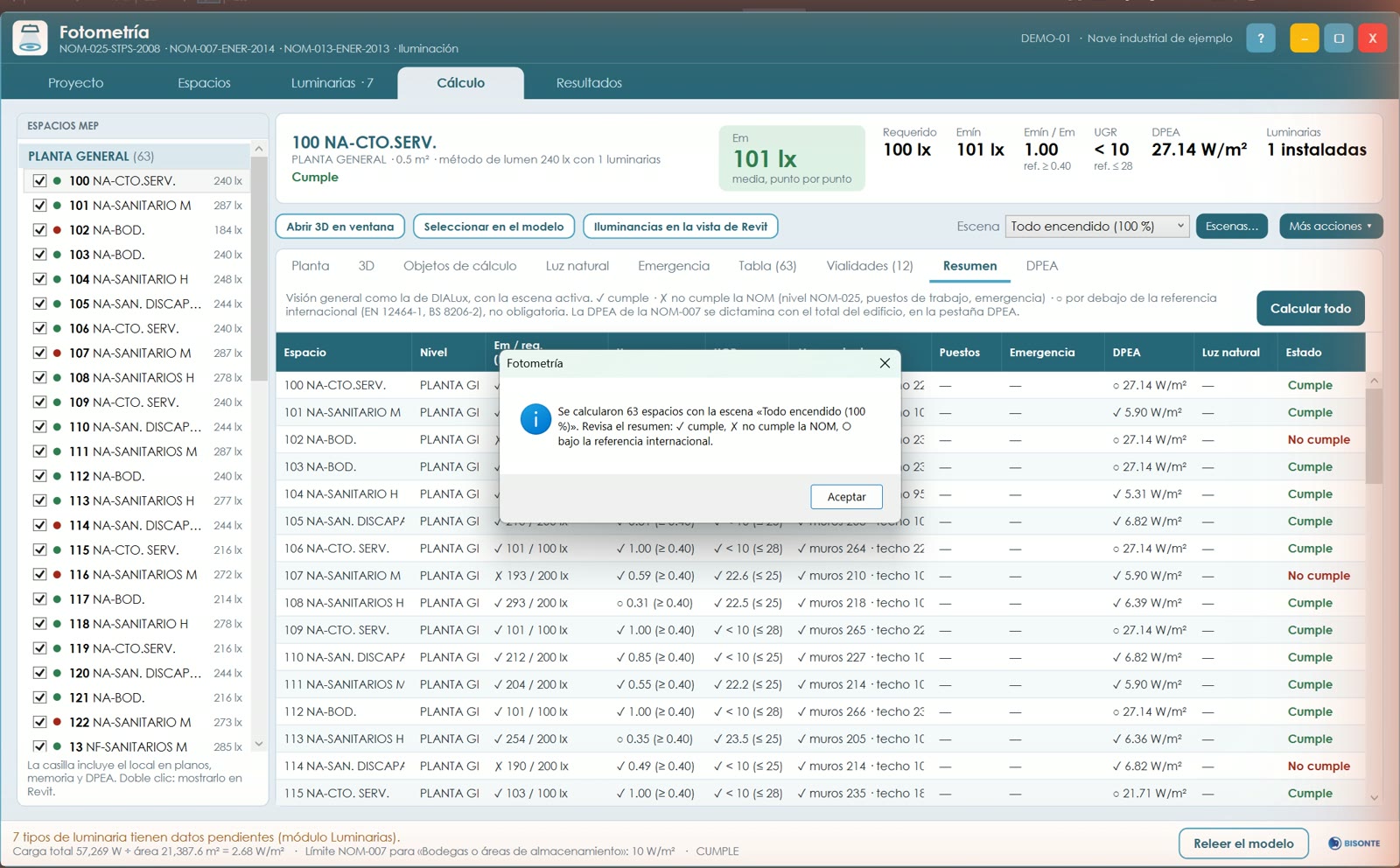Open help with the question mark button

[x=1260, y=38]
